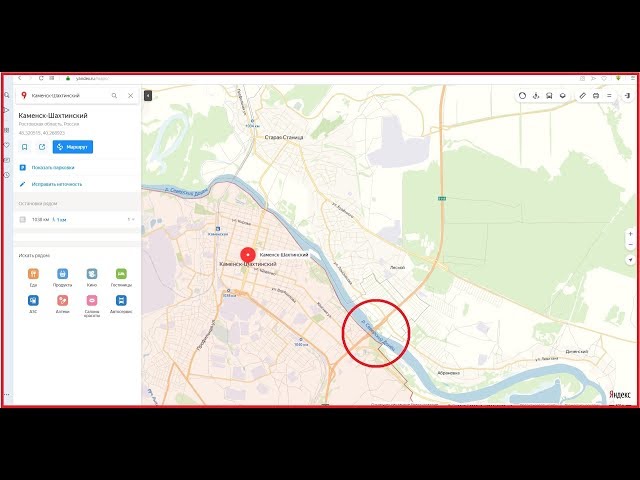This screenshot has width=640, height=480.
Task: Click the coordinates under the place title
Action: 42,133
